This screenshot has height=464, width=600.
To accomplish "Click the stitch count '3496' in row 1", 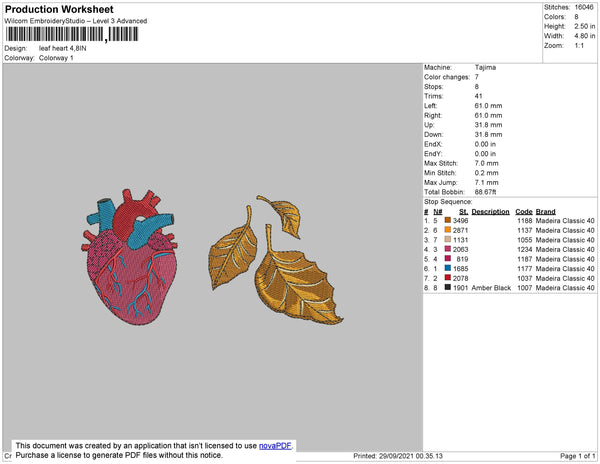I will (460, 220).
